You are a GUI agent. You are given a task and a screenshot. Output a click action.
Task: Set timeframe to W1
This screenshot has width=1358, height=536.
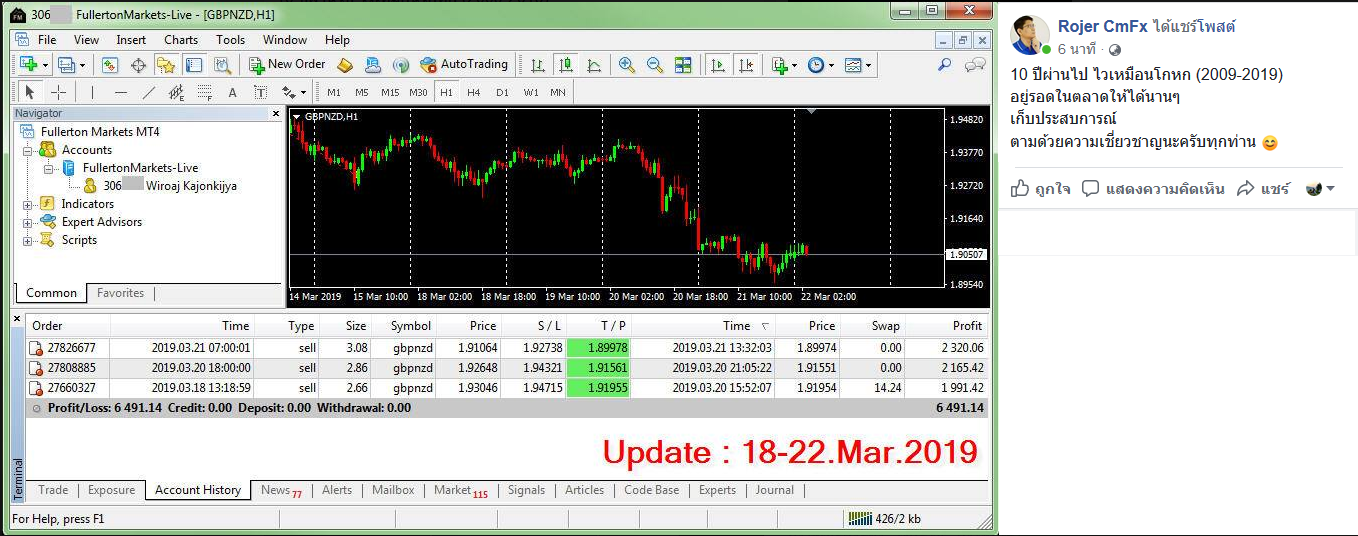point(530,93)
